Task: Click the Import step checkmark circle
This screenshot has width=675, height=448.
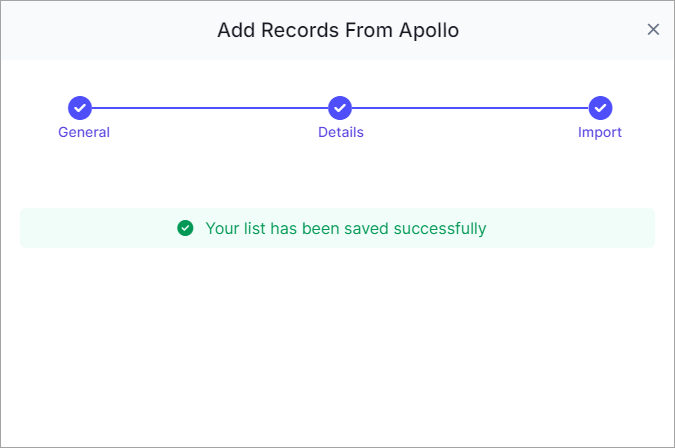Action: pos(601,108)
